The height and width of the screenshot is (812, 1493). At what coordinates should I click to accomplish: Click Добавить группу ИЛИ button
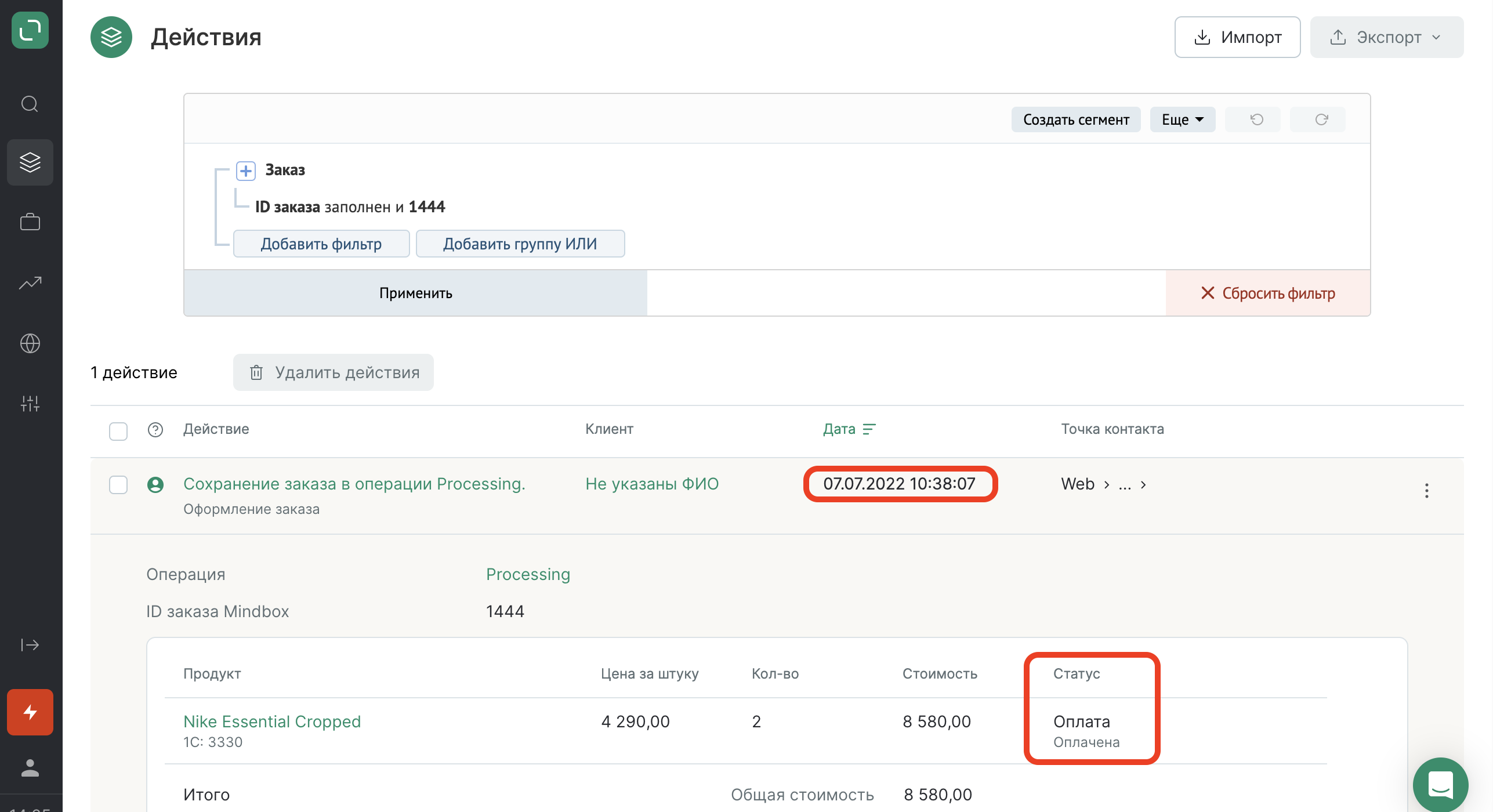(x=520, y=244)
